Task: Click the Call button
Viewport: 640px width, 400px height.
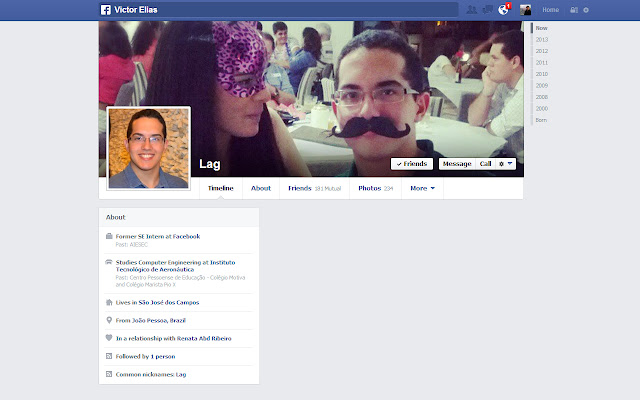Action: click(x=485, y=164)
